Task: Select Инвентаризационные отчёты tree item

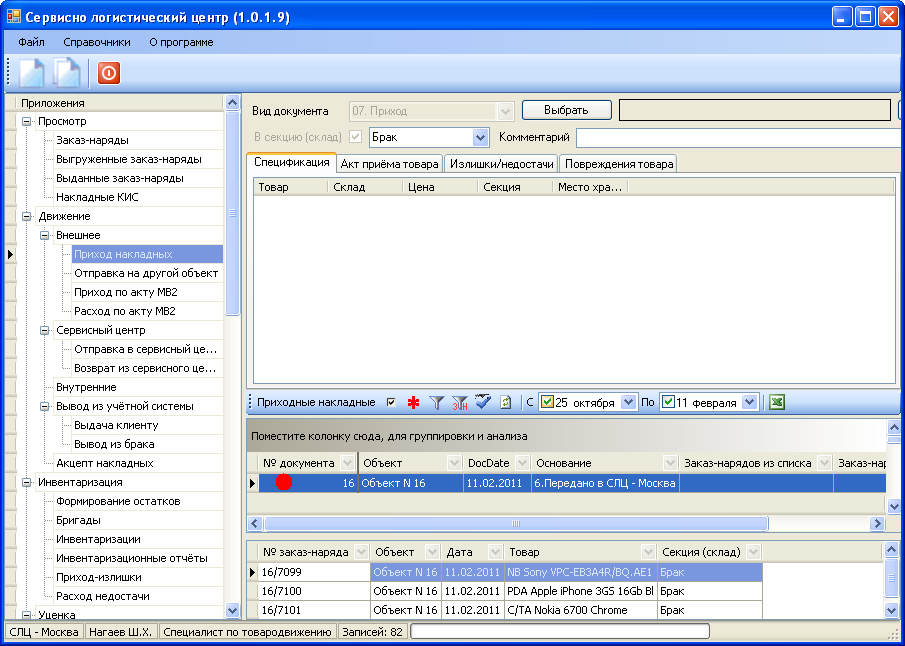Action: click(132, 558)
